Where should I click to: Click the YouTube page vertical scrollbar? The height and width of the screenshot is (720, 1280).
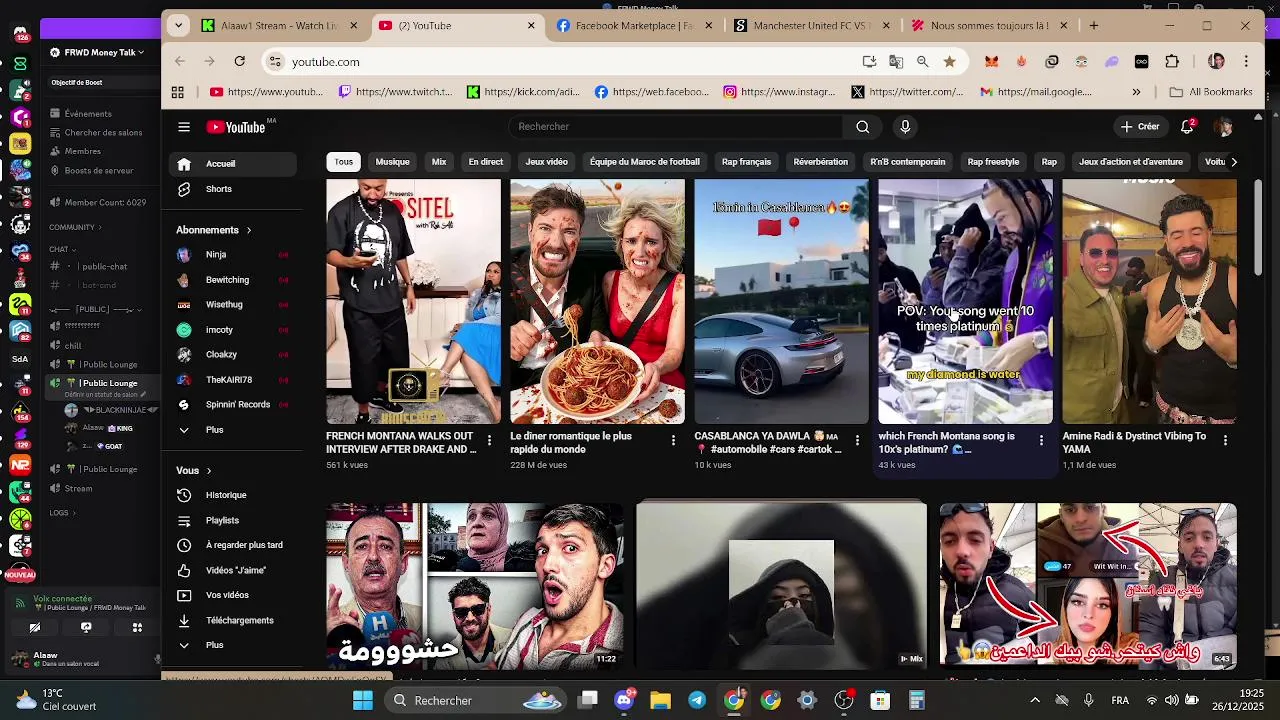[1258, 228]
